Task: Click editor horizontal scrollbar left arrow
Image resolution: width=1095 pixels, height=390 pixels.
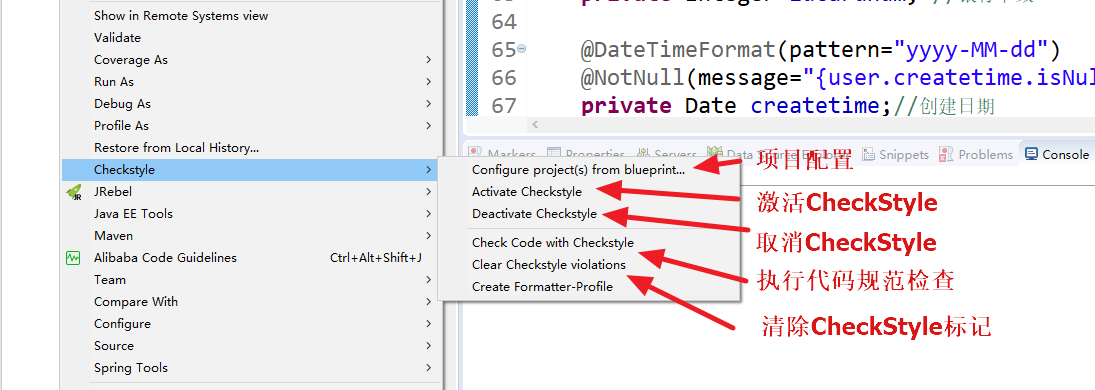Action: pyautogui.click(x=535, y=124)
